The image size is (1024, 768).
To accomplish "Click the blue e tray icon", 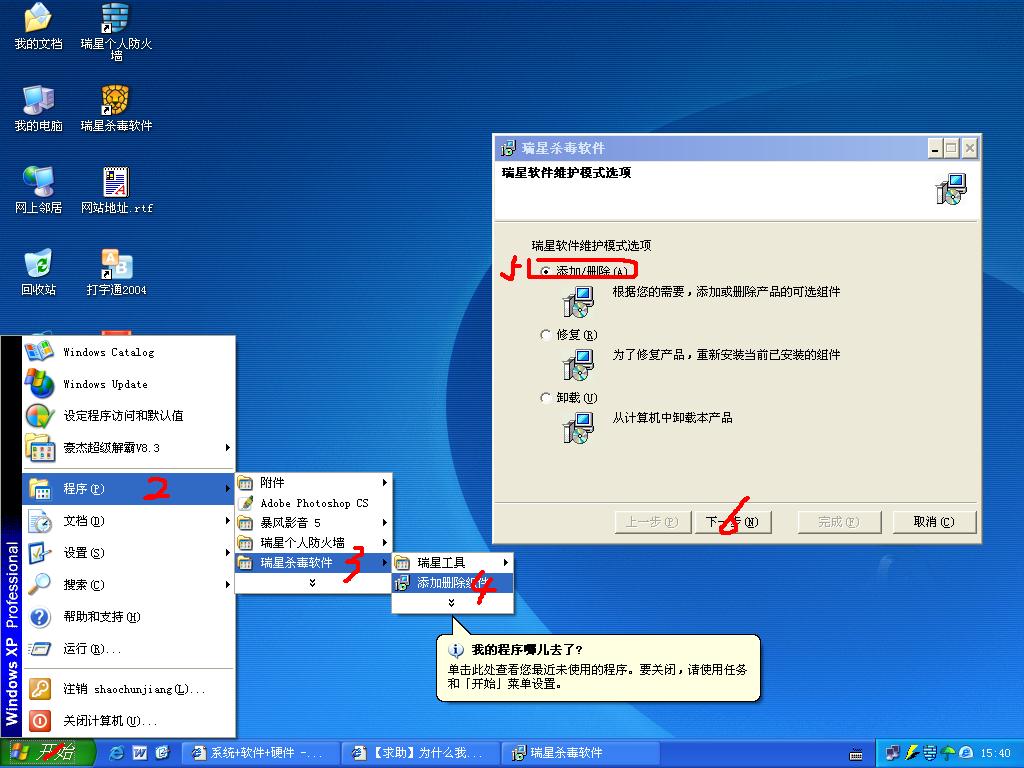I will 966,753.
